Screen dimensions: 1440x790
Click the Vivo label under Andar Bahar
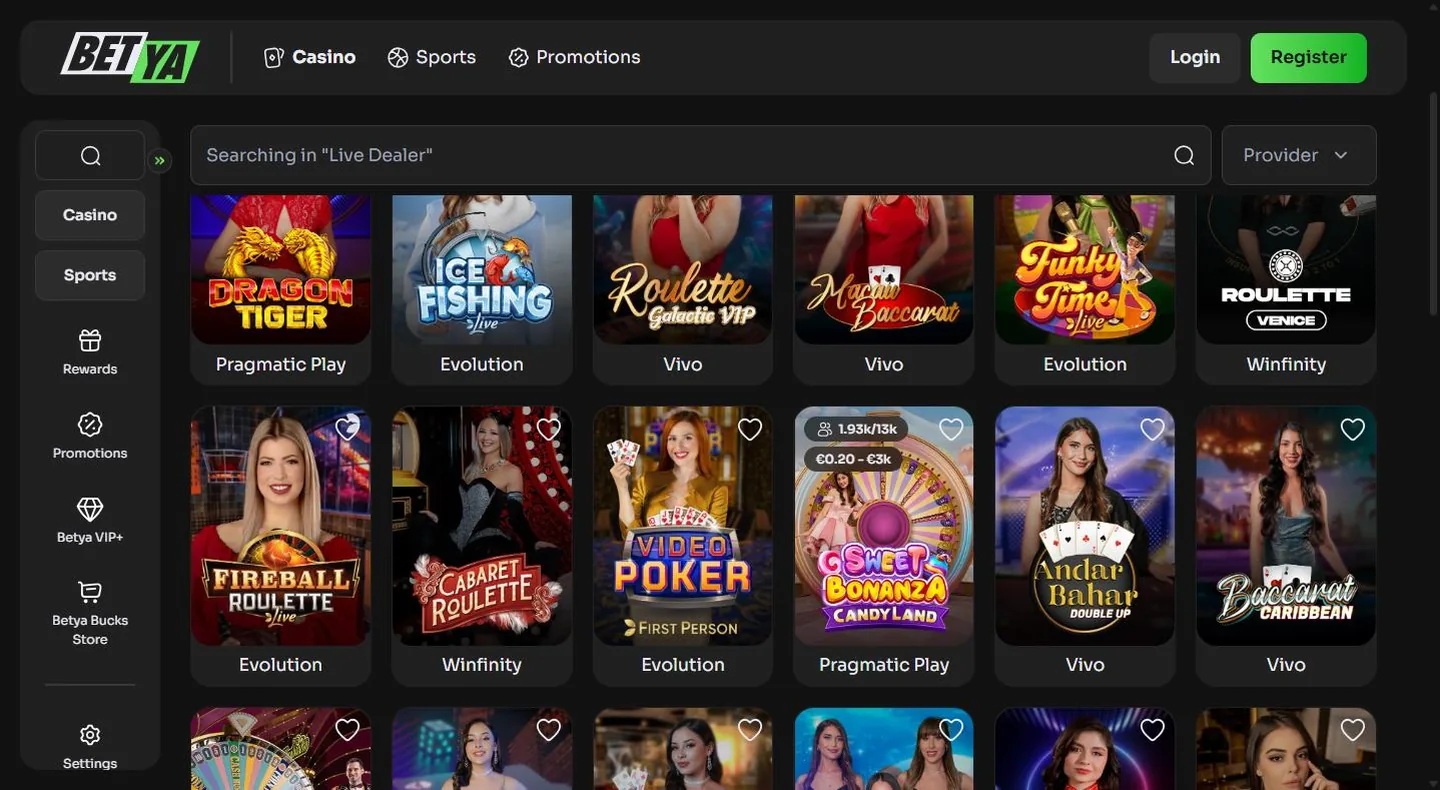click(x=1085, y=664)
